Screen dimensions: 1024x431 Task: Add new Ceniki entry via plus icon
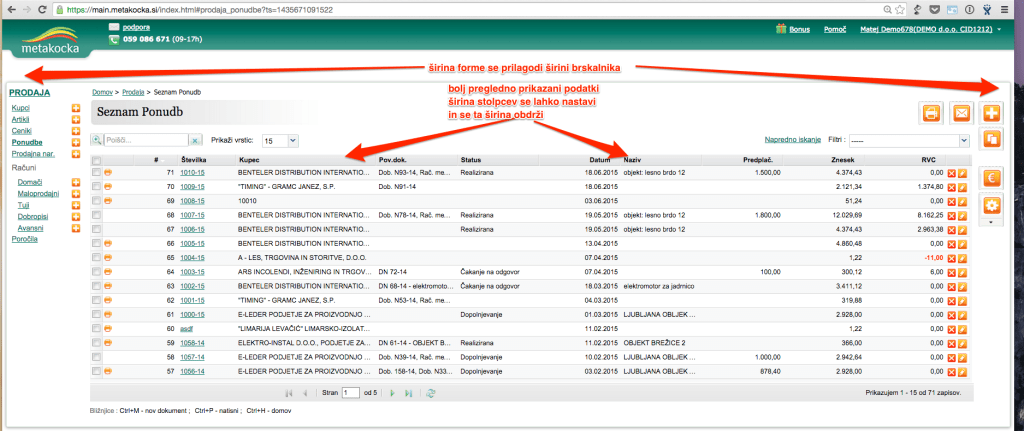pyautogui.click(x=76, y=131)
